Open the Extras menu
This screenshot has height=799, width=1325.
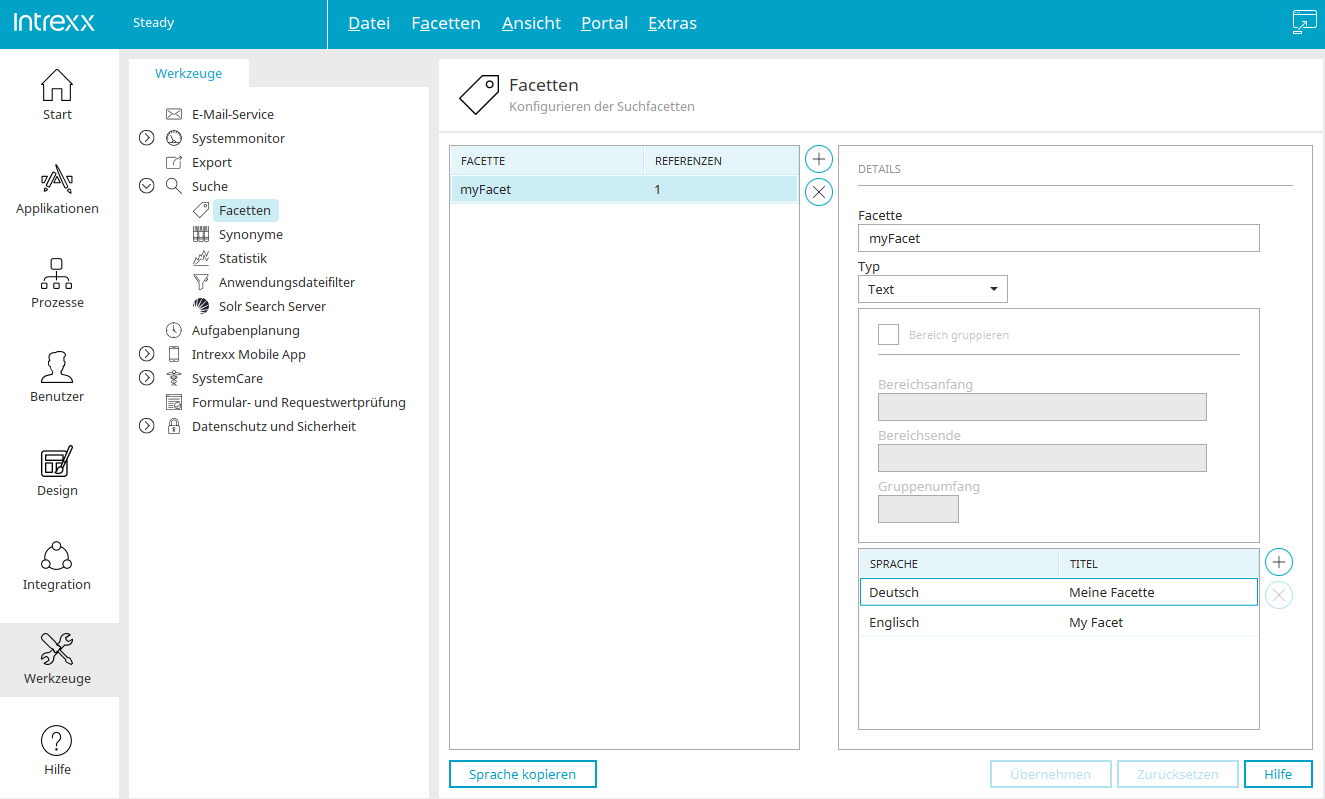[x=672, y=23]
